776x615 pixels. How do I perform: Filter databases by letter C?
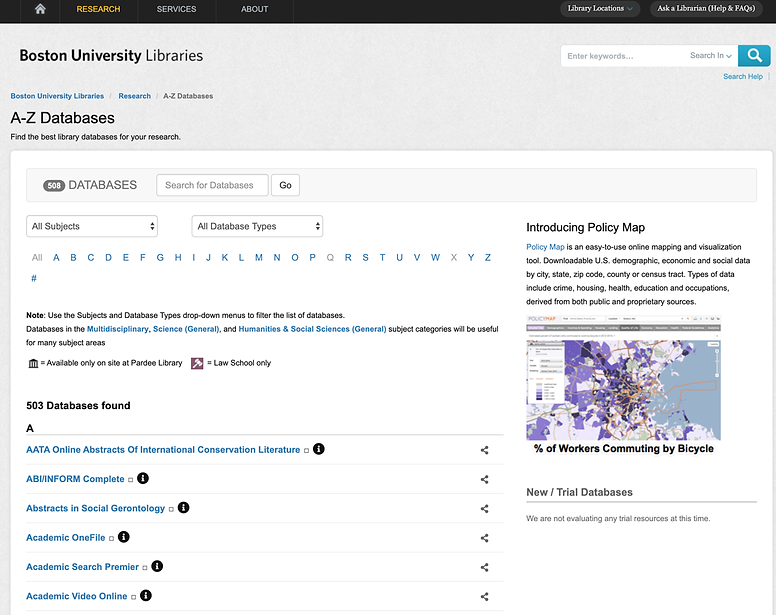point(91,257)
